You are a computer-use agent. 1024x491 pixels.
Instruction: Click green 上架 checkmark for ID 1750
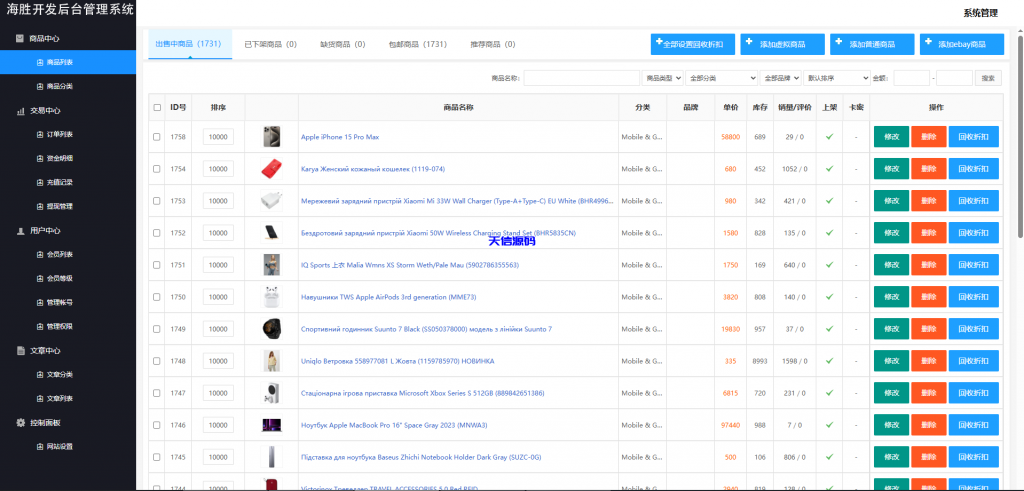[829, 296]
